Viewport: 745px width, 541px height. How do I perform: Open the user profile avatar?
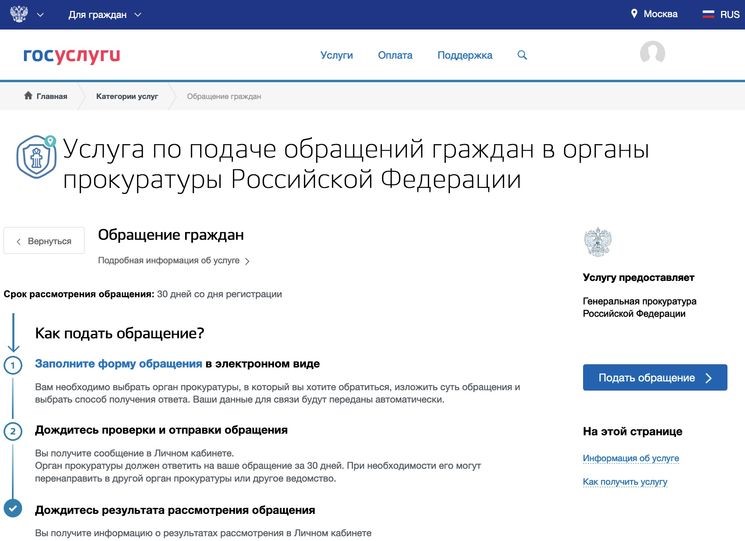tap(652, 52)
